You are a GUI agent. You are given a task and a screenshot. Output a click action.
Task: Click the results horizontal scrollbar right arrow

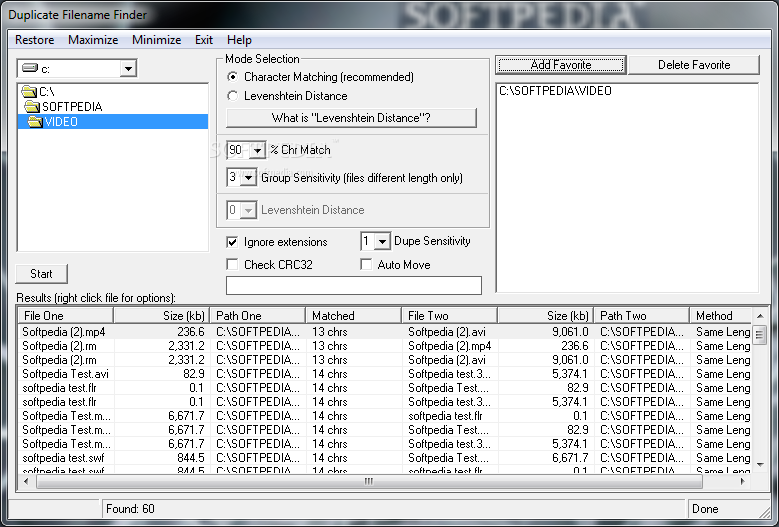tap(743, 481)
